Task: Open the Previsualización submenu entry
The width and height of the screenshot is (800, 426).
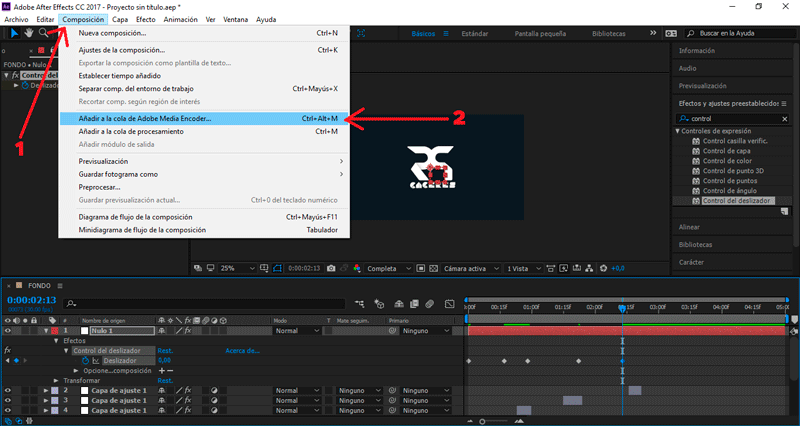Action: click(x=205, y=161)
